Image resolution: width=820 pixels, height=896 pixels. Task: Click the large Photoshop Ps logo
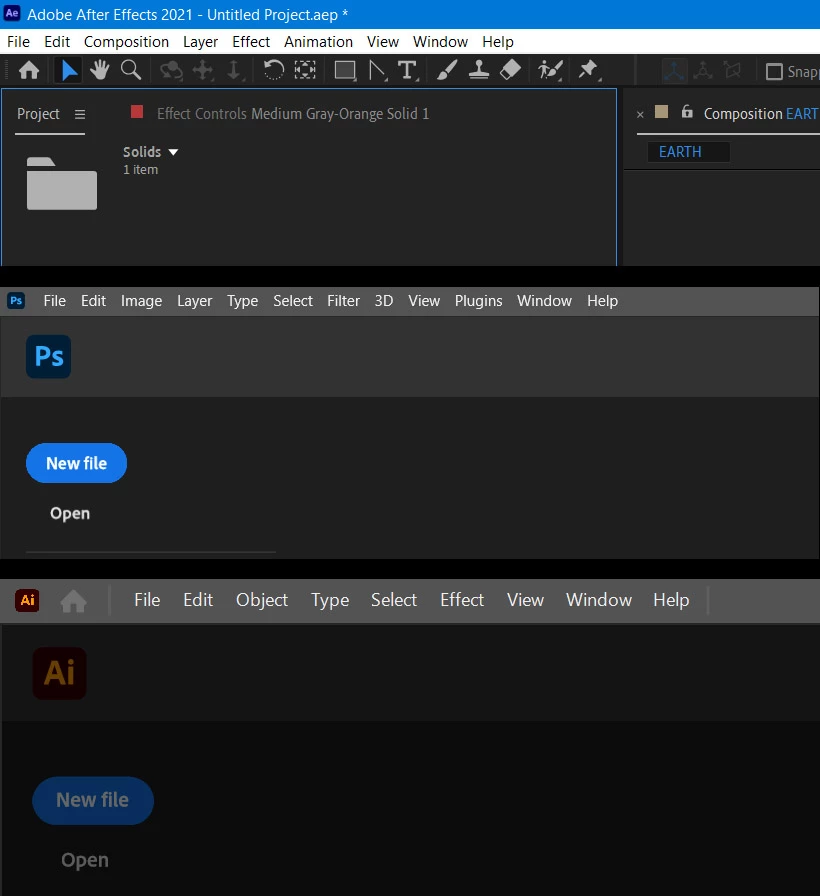[49, 357]
